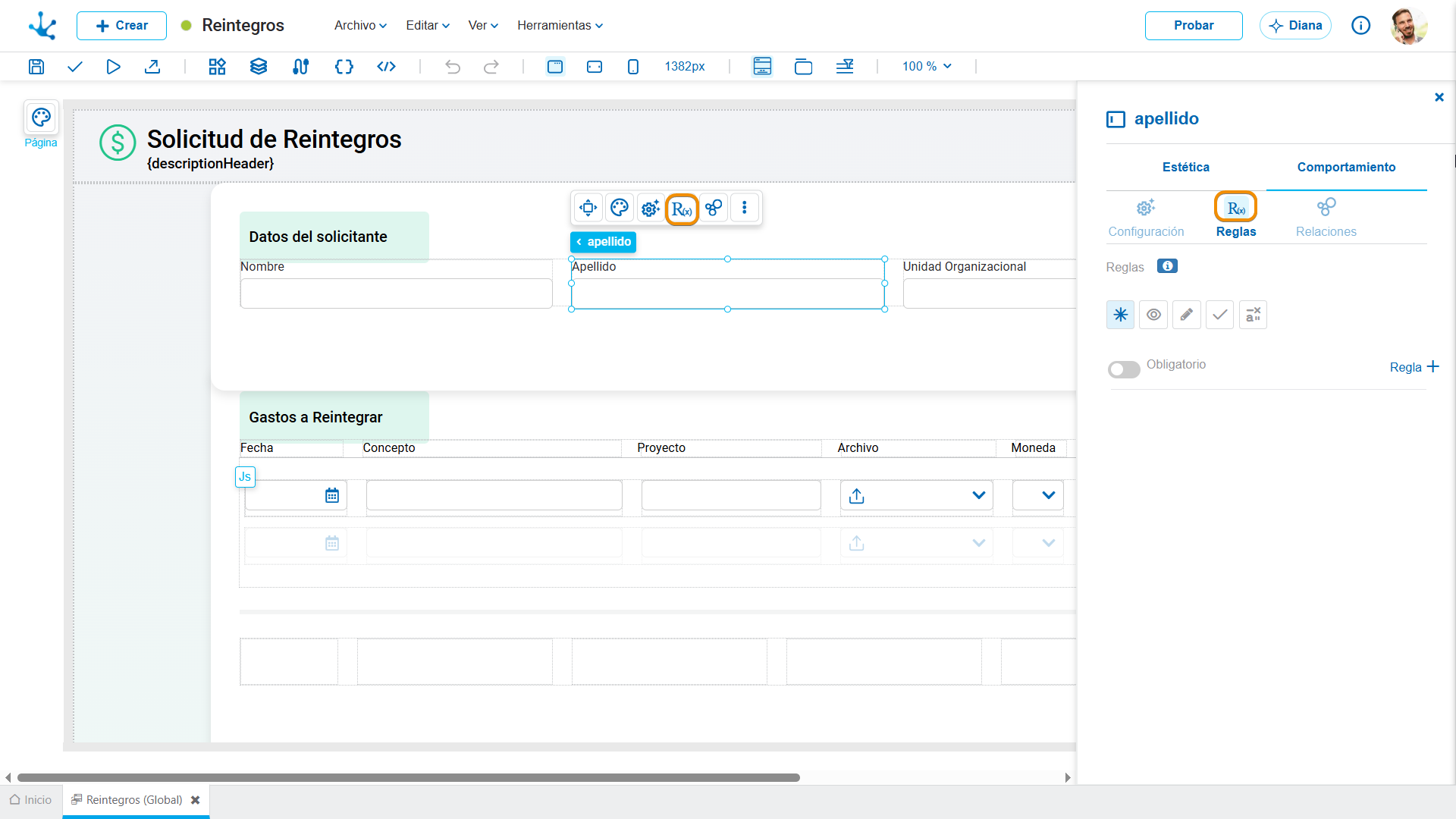Open the Página palette icon
This screenshot has height=819, width=1456.
click(x=41, y=118)
